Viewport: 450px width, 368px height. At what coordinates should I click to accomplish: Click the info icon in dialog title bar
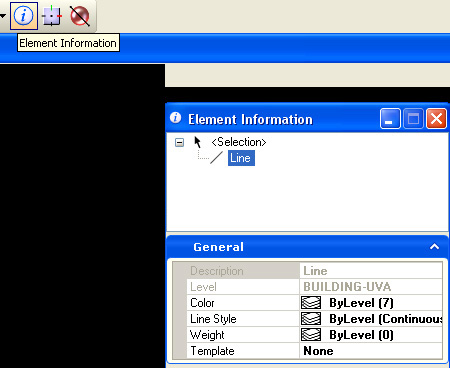coord(175,118)
